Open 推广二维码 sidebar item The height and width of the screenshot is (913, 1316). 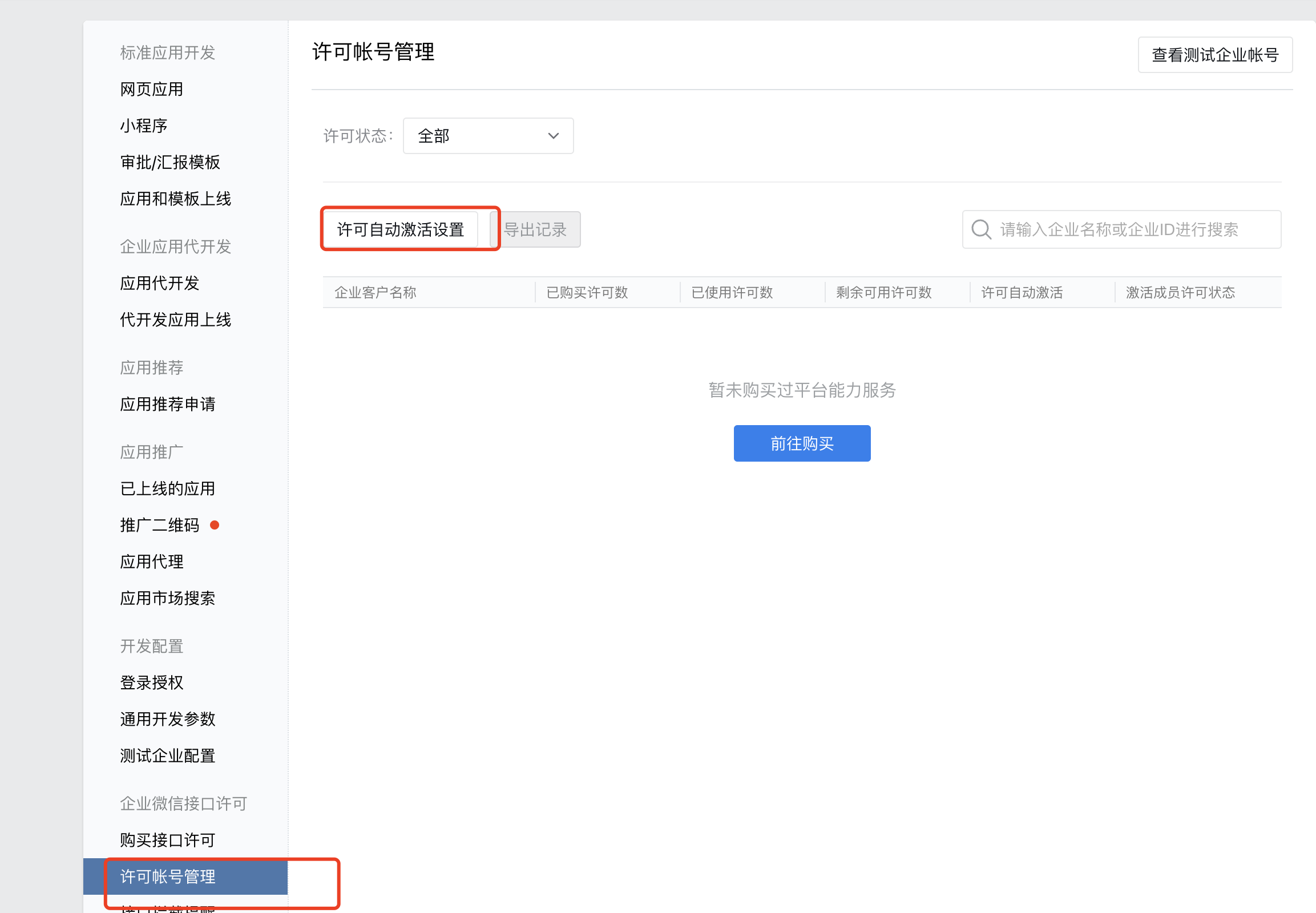tap(160, 525)
